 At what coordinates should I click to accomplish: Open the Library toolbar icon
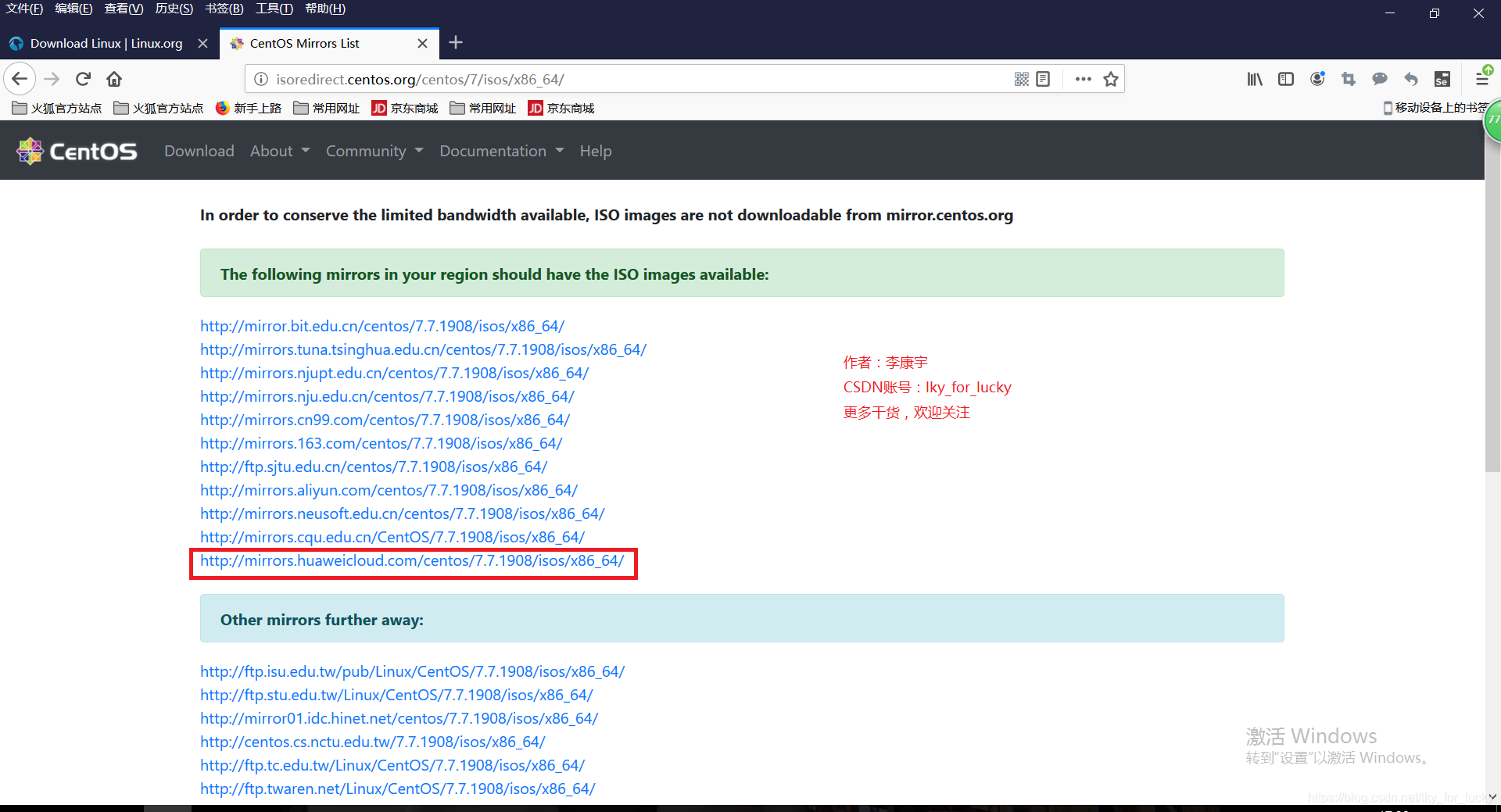[x=1255, y=79]
